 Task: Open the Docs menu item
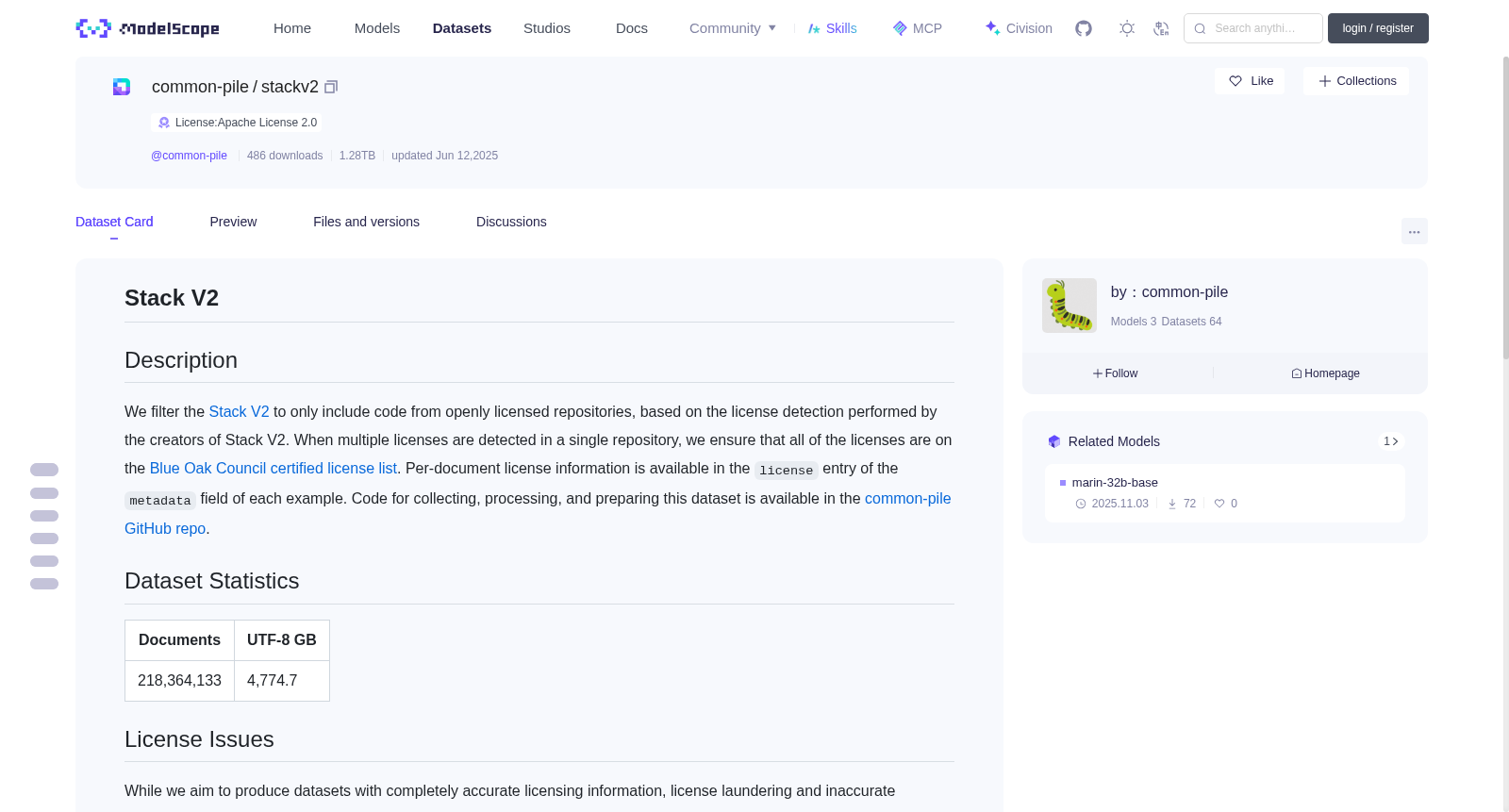pyautogui.click(x=632, y=28)
